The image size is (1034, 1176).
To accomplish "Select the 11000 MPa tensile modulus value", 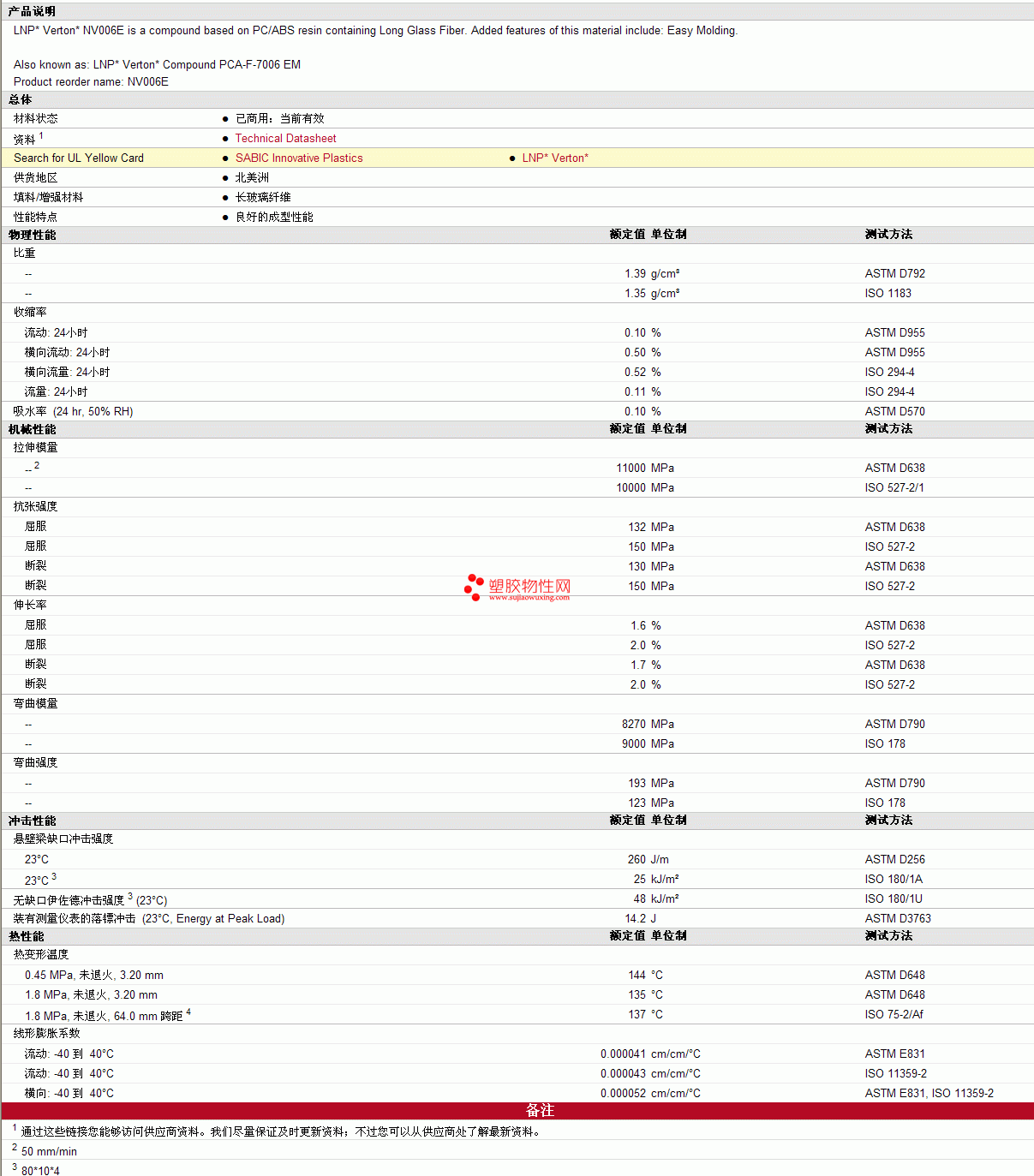I will pyautogui.click(x=645, y=468).
